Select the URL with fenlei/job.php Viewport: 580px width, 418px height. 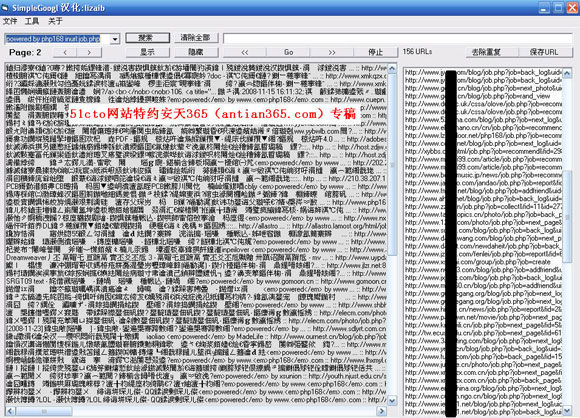483,254
